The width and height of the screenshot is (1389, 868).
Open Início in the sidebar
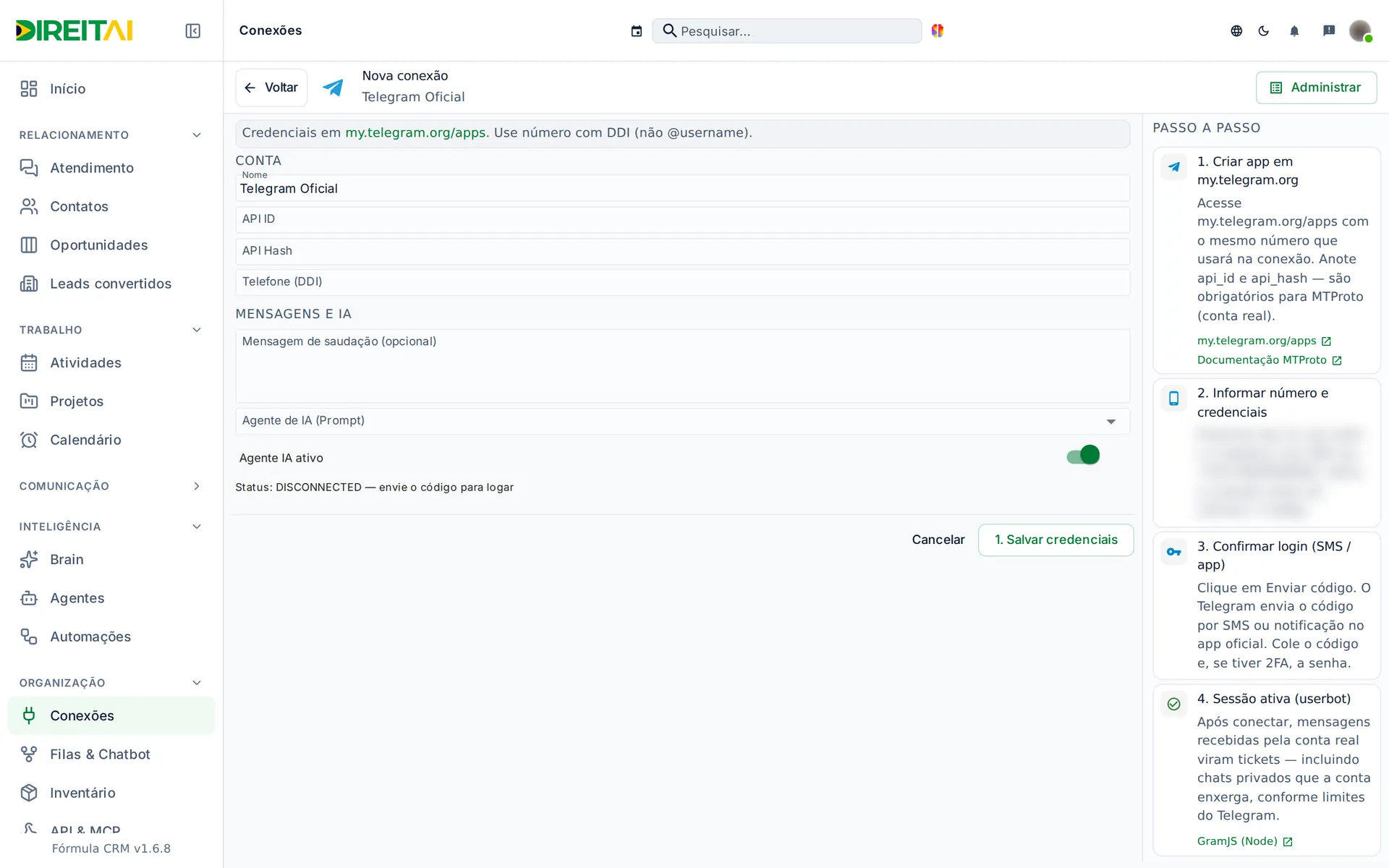tap(111, 89)
